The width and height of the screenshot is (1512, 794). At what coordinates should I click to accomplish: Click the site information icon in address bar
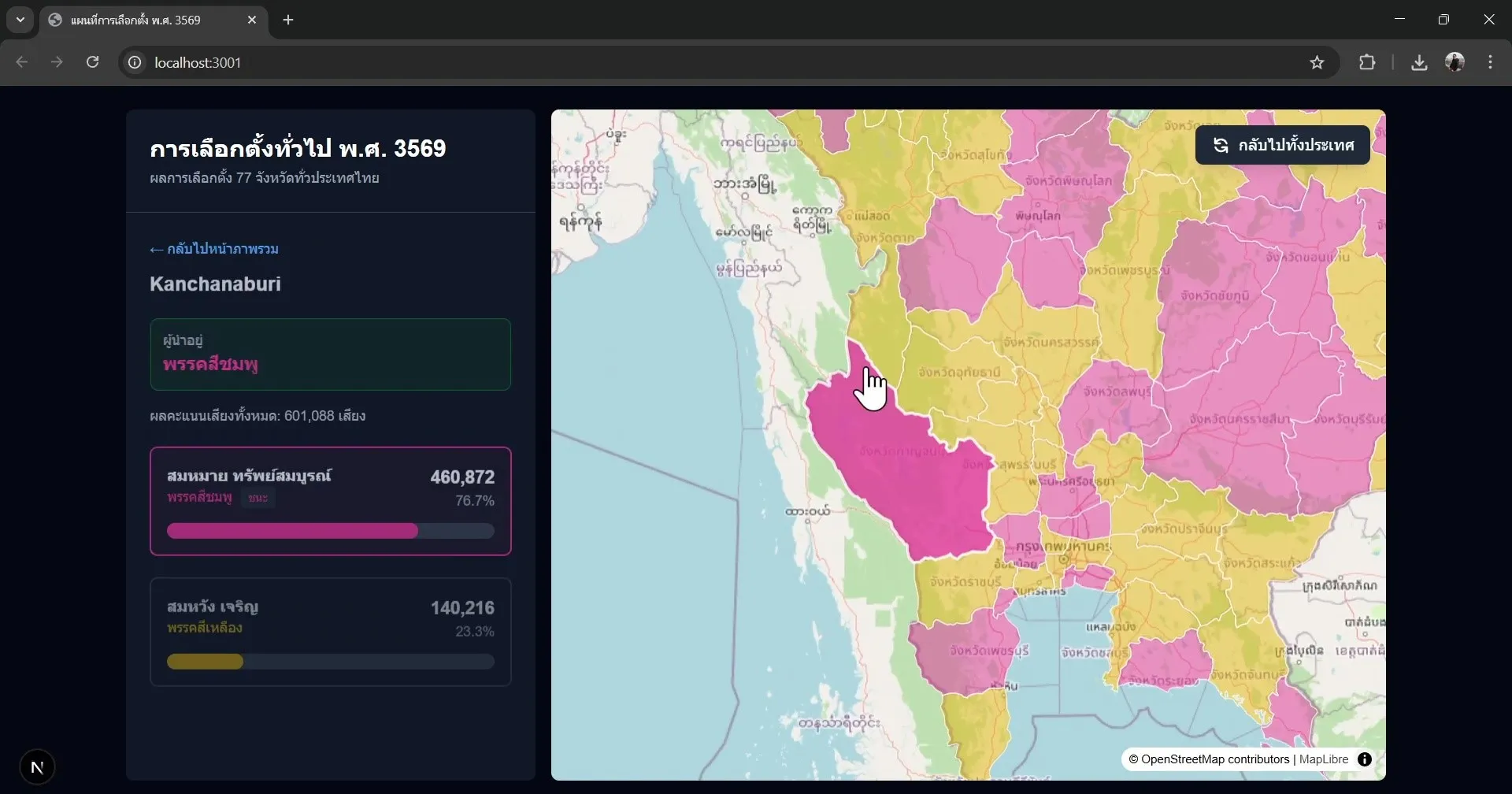pos(135,62)
